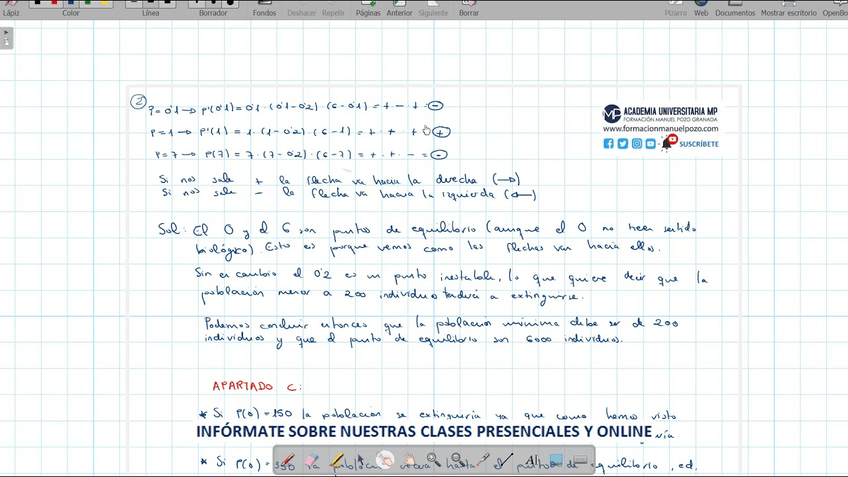
Task: Switch to Documentos mode
Action: pyautogui.click(x=735, y=8)
